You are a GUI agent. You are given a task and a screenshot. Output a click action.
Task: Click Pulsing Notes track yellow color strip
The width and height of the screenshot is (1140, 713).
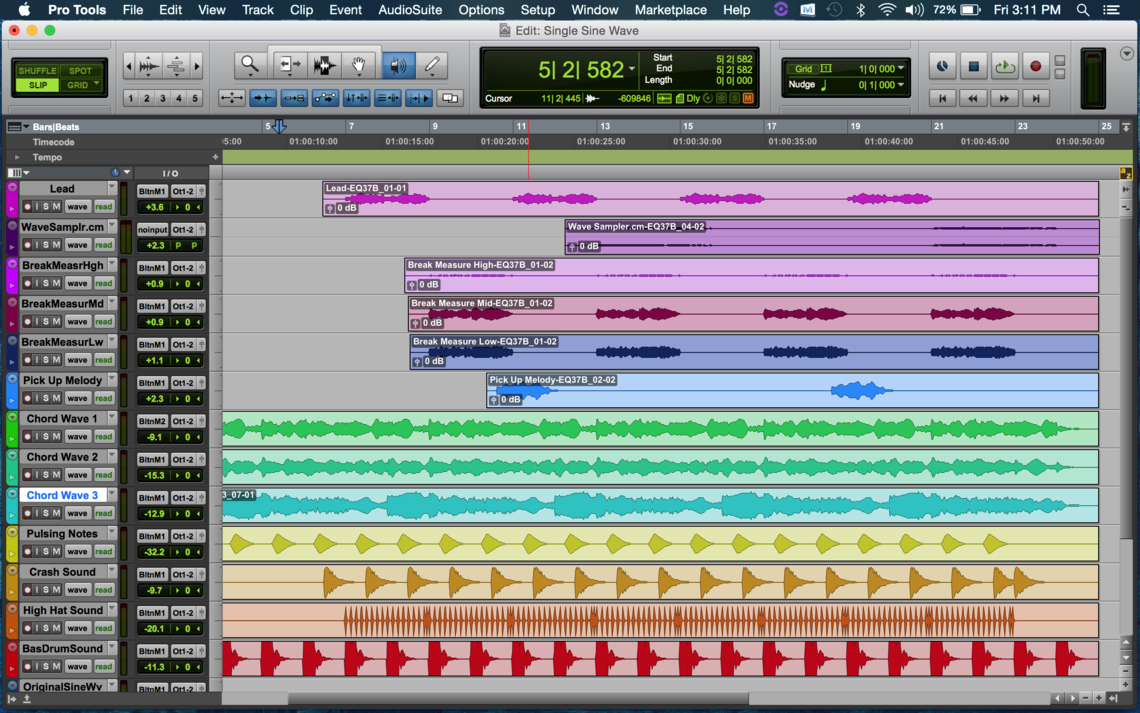[x=12, y=544]
